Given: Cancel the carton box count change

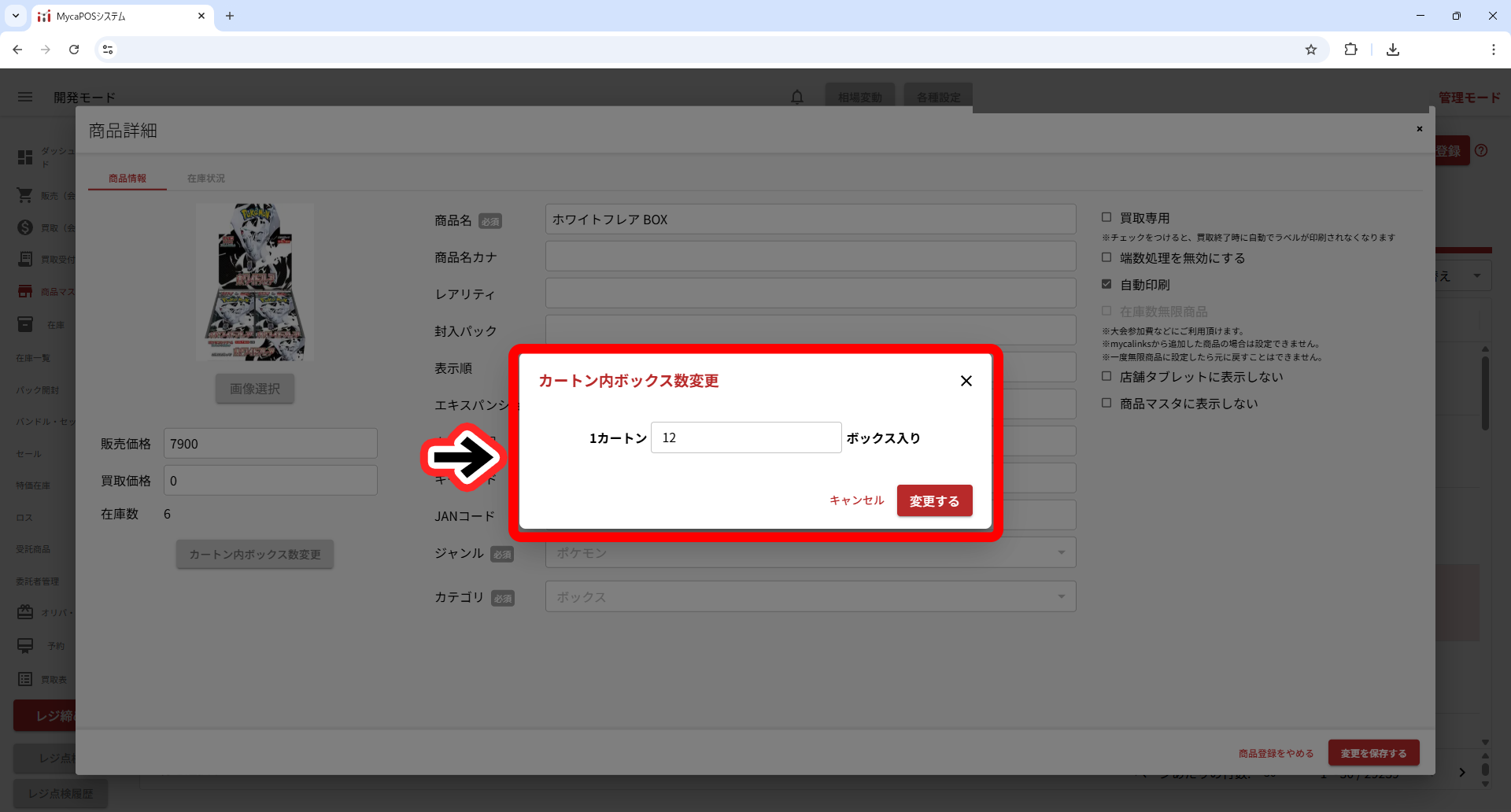Looking at the screenshot, I should tap(856, 500).
